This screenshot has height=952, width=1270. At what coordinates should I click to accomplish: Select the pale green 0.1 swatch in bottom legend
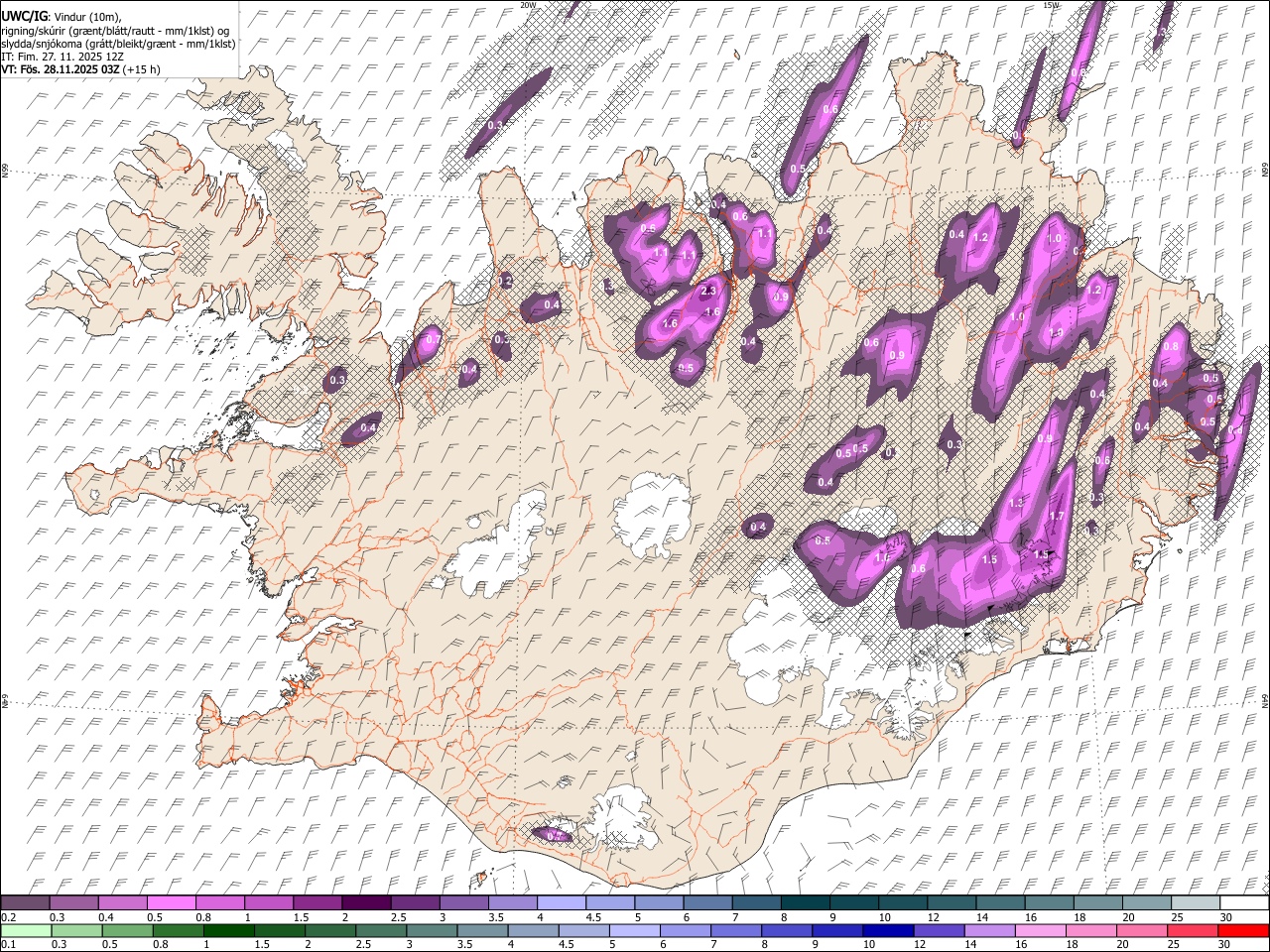tap(25, 930)
